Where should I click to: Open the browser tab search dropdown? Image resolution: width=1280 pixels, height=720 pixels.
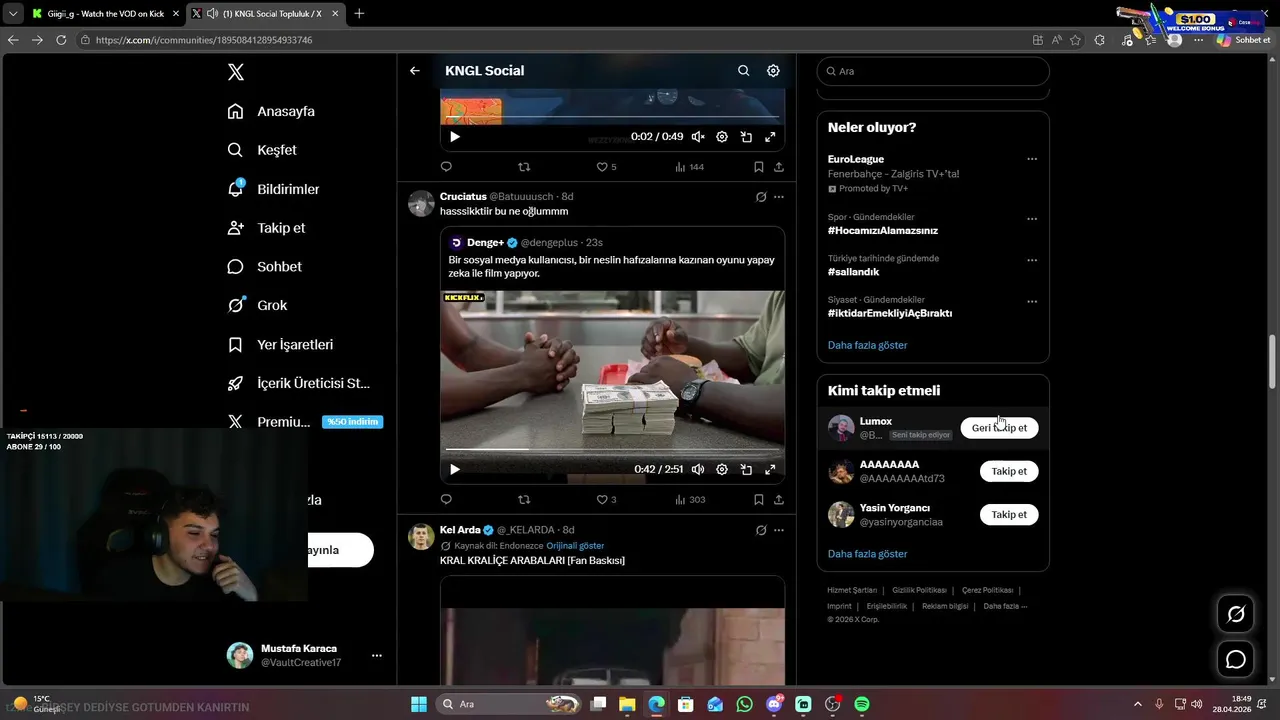click(x=13, y=14)
